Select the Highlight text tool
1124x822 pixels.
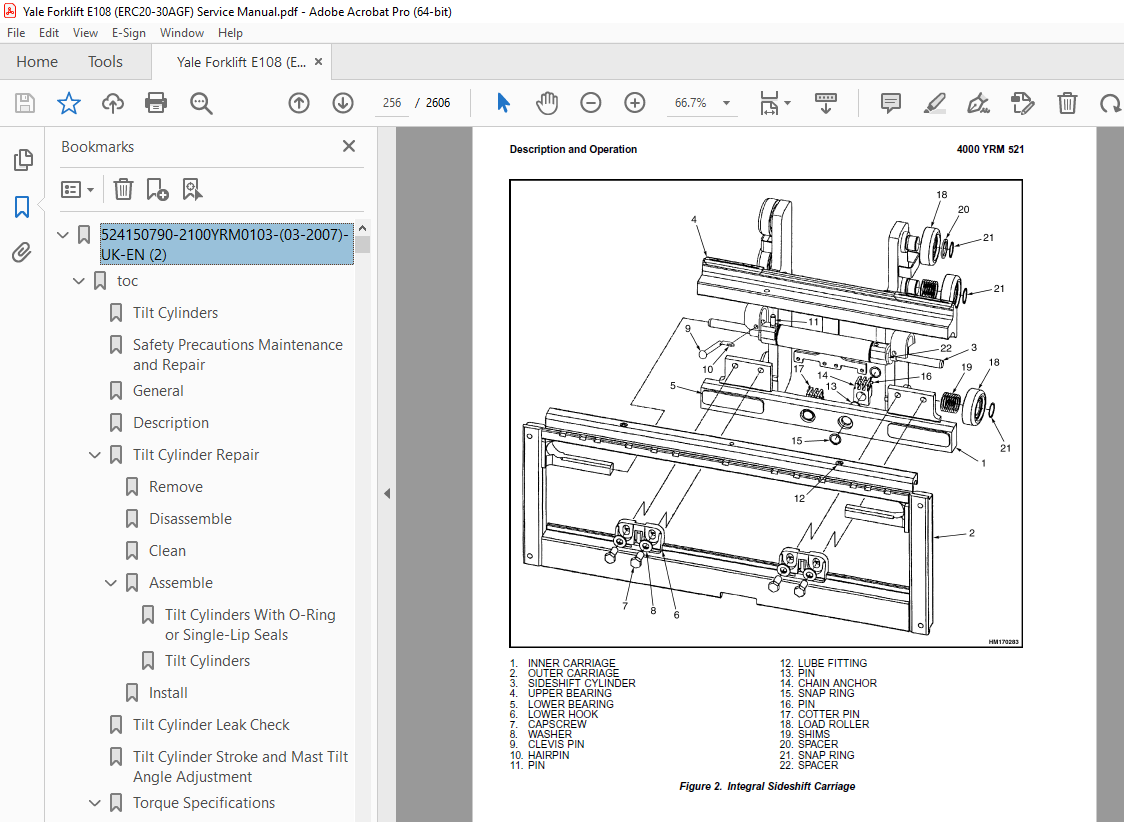935,103
